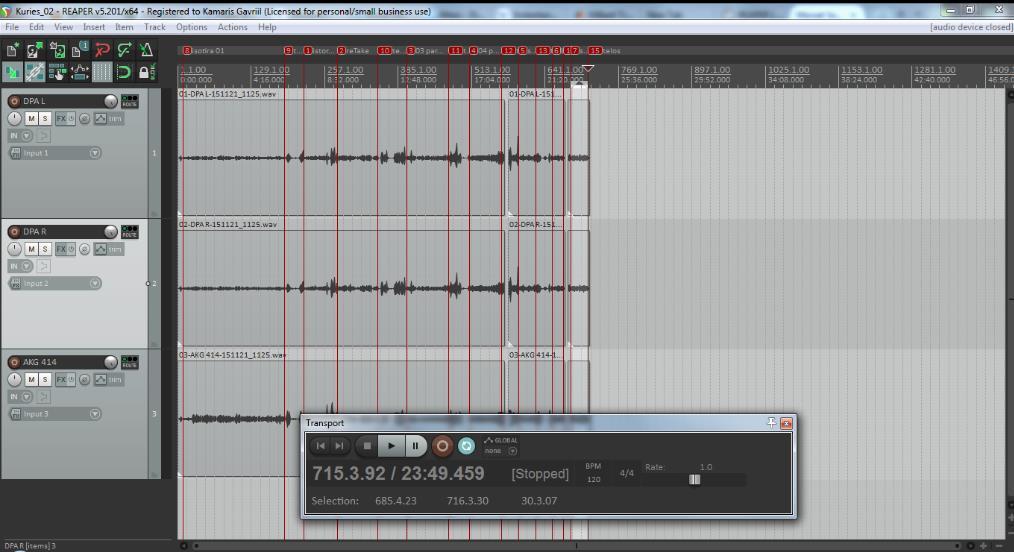This screenshot has width=1014, height=552.
Task: Open the Item menu
Action: click(124, 27)
